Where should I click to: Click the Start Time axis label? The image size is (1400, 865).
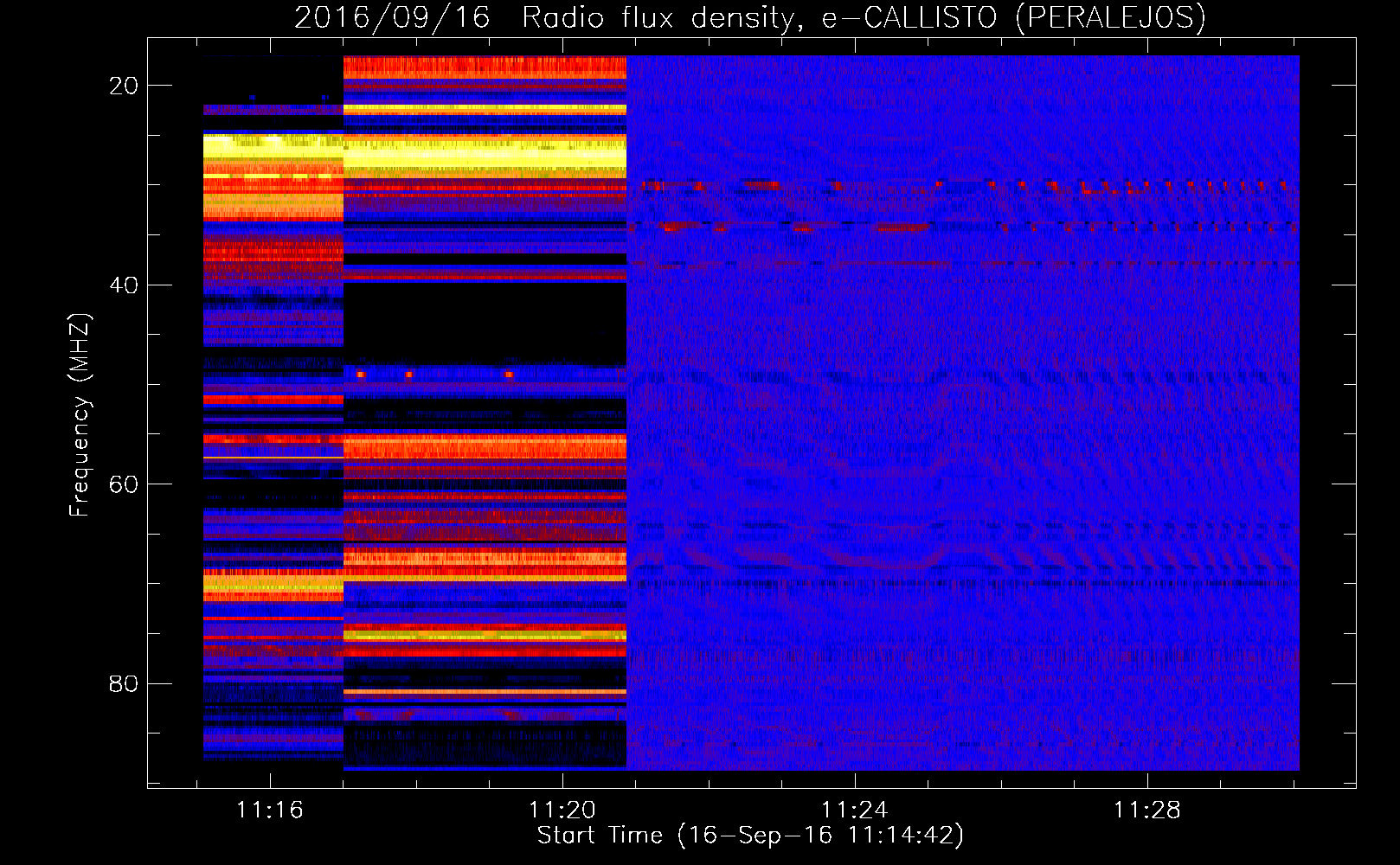tap(750, 836)
